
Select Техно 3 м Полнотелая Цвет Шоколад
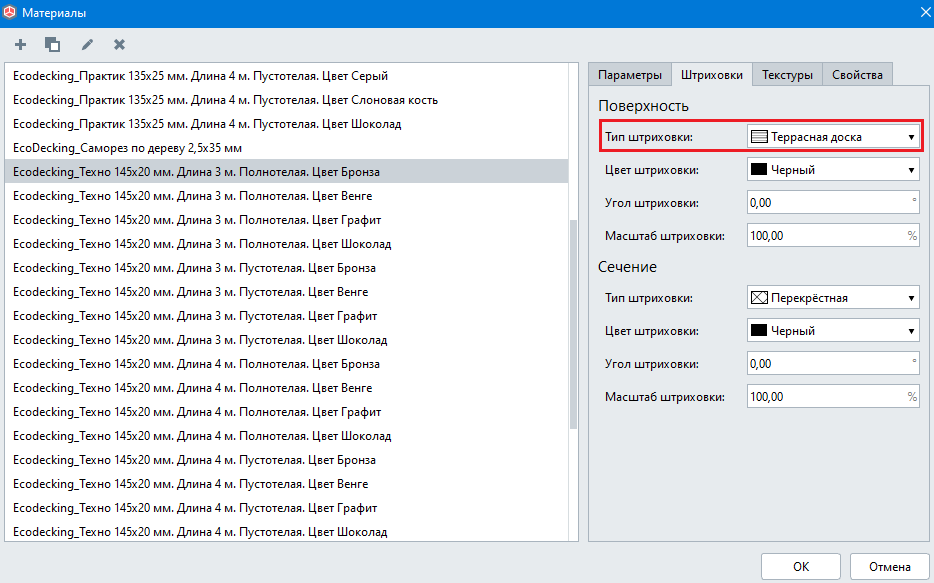pyautogui.click(x=287, y=244)
